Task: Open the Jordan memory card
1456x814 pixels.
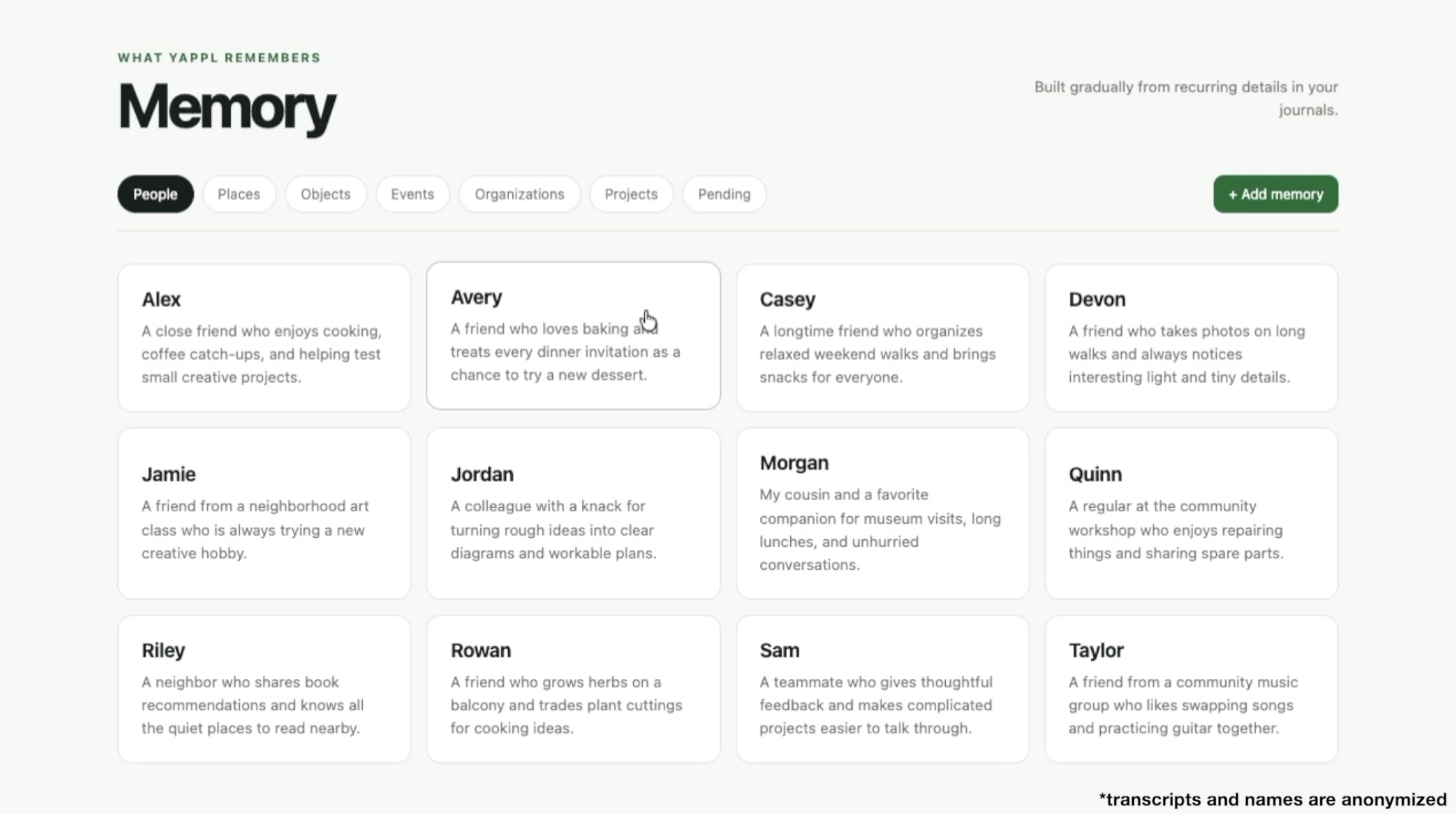Action: 573,513
